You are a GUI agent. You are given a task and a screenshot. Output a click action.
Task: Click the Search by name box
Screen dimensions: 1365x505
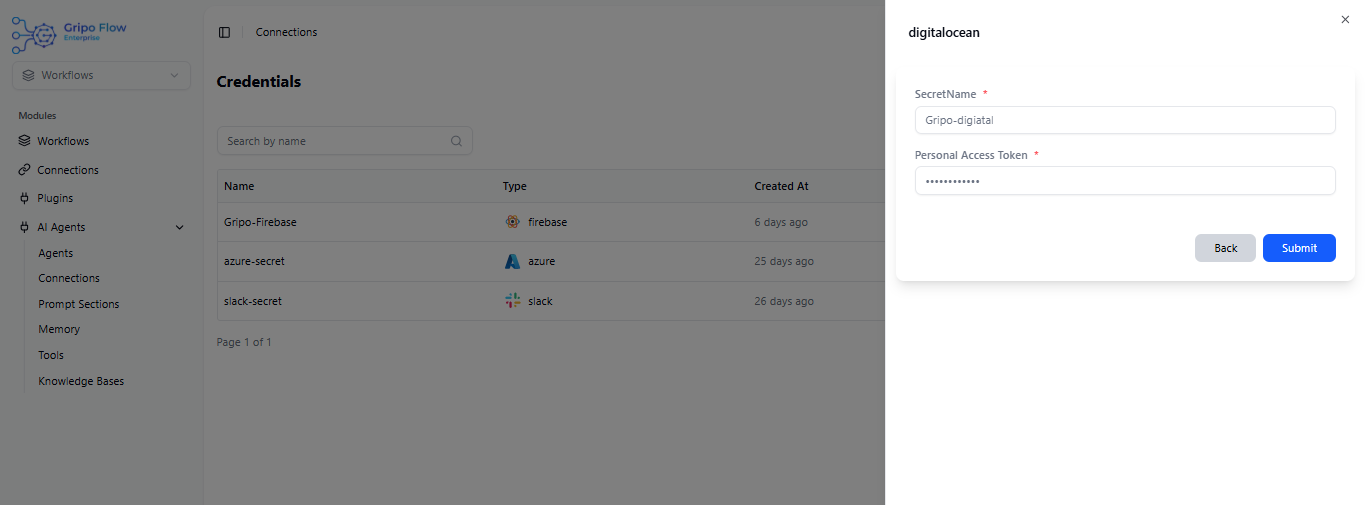tap(335, 141)
